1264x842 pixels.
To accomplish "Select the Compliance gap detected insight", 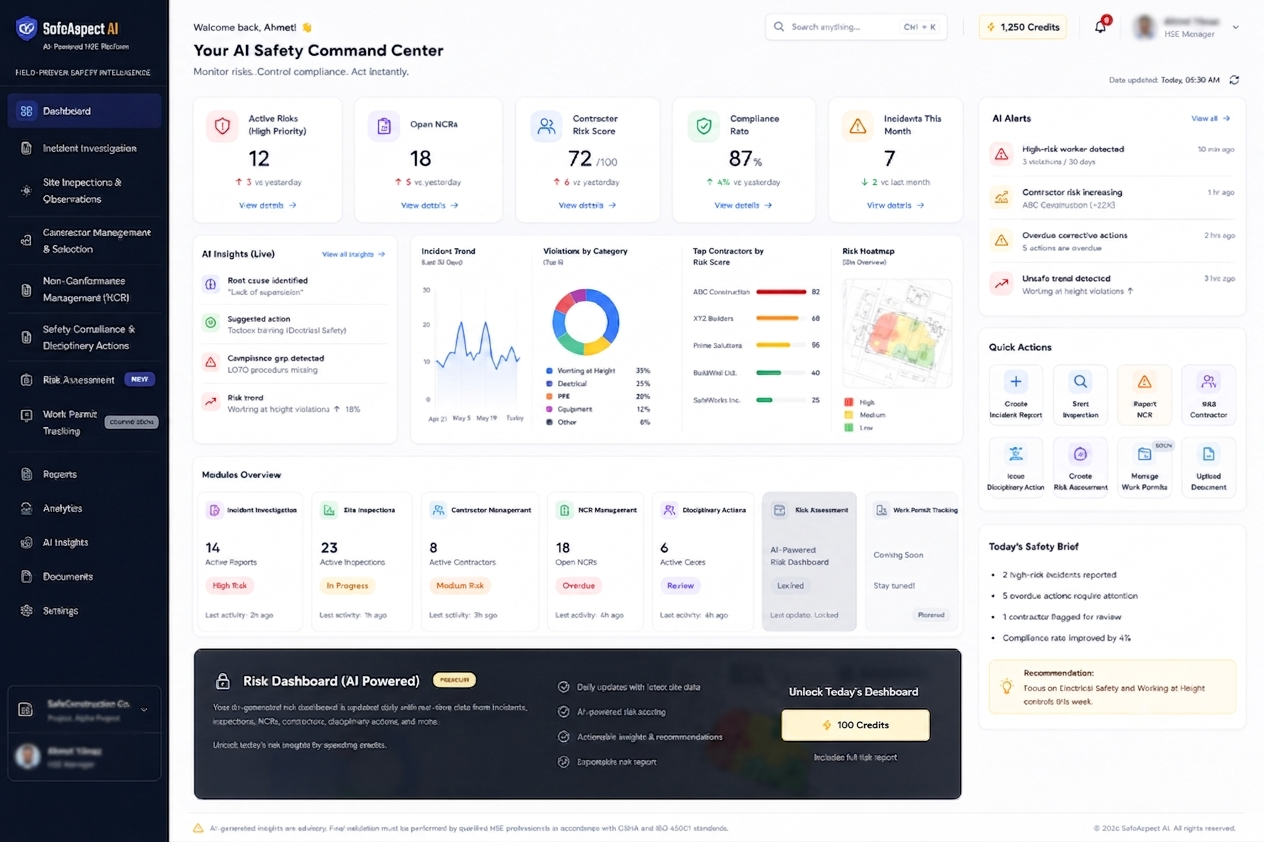I will click(x=294, y=363).
